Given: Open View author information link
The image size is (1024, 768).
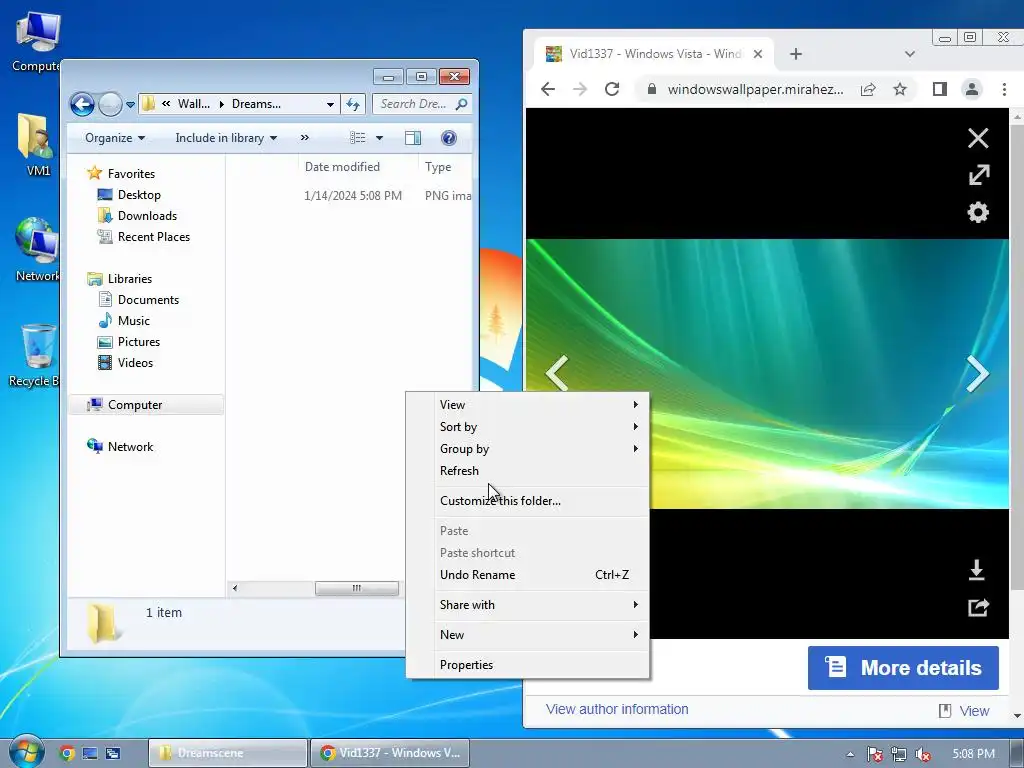Looking at the screenshot, I should [x=617, y=709].
